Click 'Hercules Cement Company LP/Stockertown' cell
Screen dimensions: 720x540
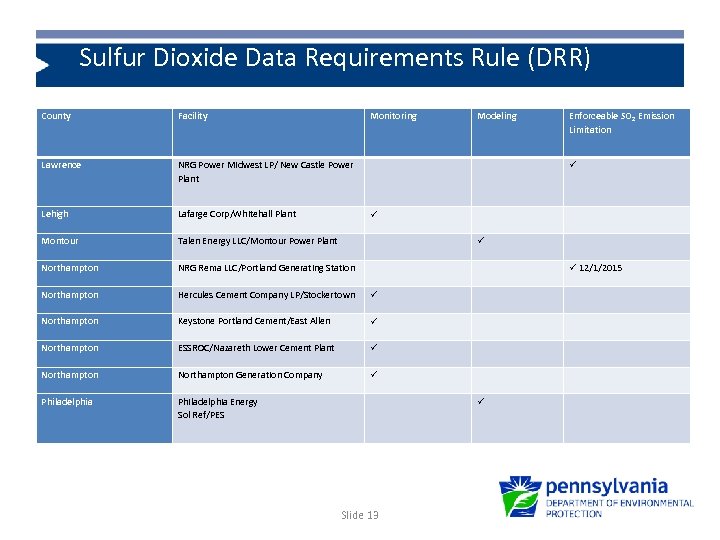tap(268, 300)
